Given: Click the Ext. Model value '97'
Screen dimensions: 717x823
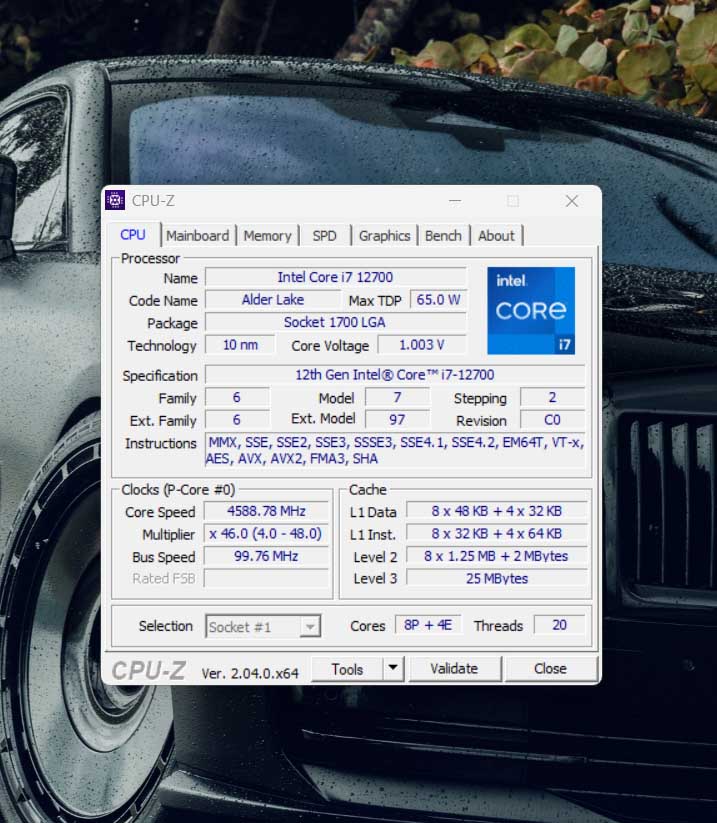Looking at the screenshot, I should 397,419.
